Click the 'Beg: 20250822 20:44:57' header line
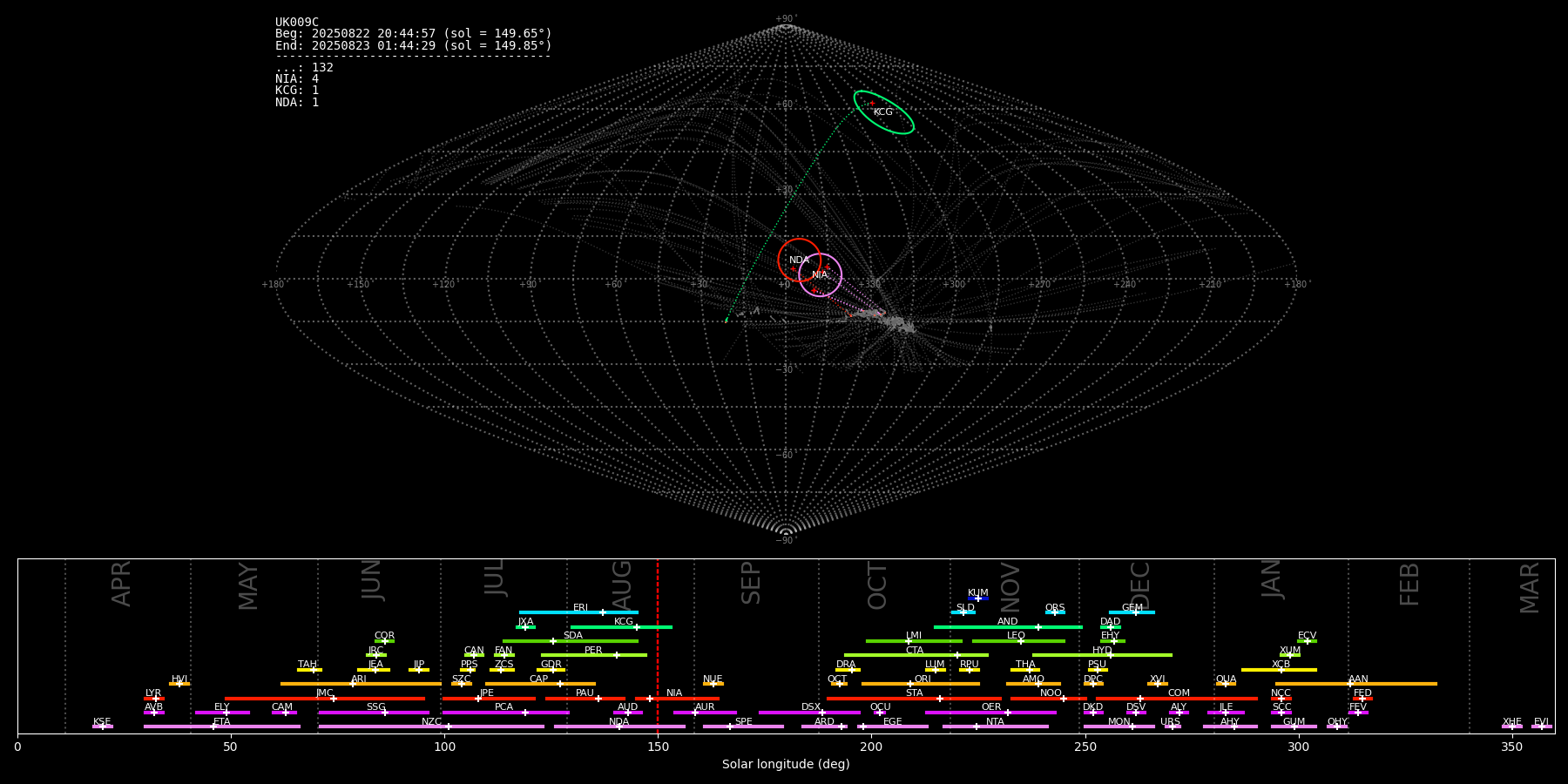 click(x=413, y=34)
